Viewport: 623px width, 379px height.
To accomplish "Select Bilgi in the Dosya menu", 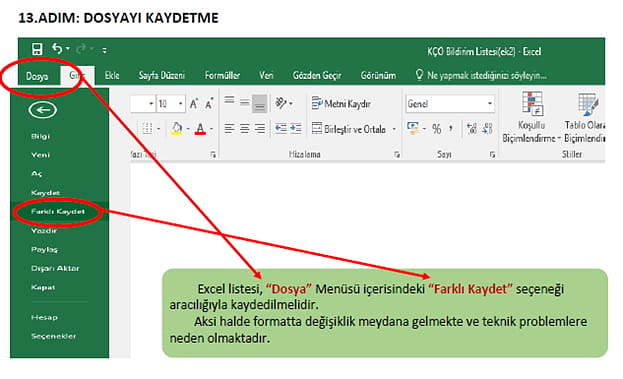I will (x=40, y=136).
